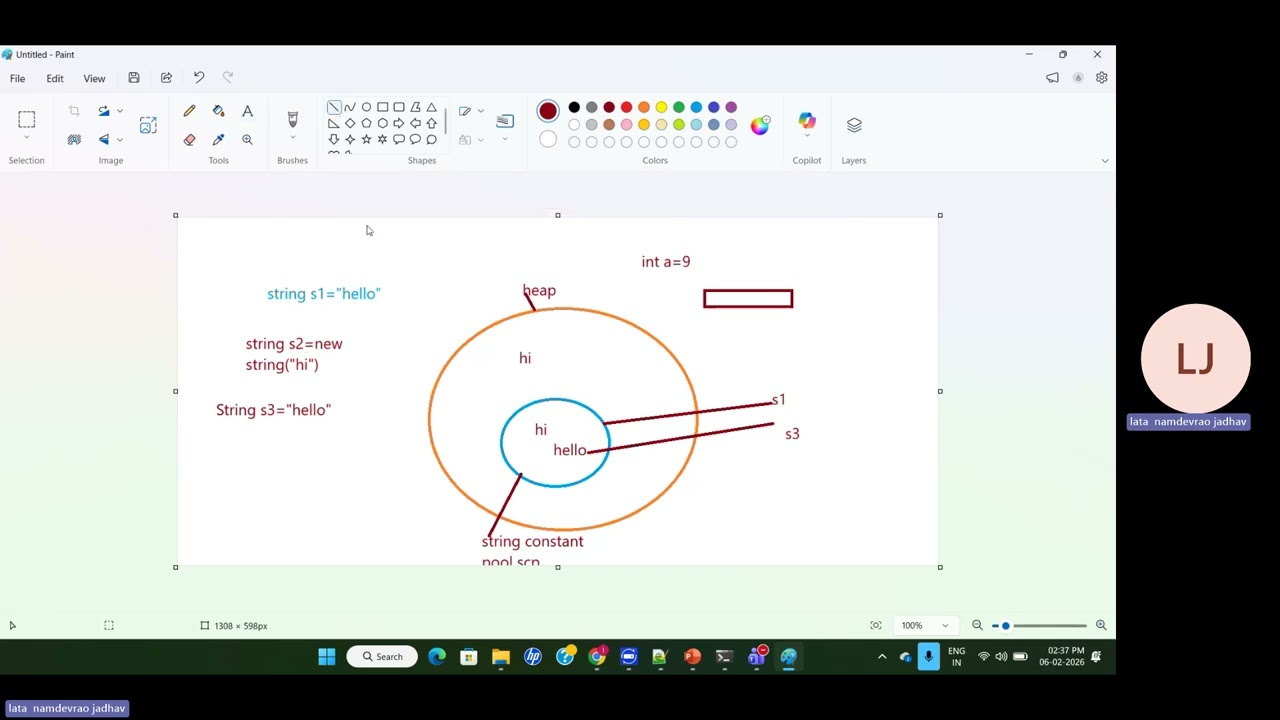Image resolution: width=1280 pixels, height=720 pixels.
Task: Click the Resize and skew icon
Action: [x=148, y=125]
